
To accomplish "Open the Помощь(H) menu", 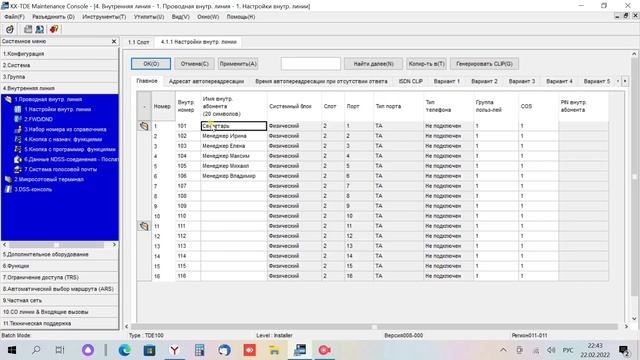I will 241,17.
